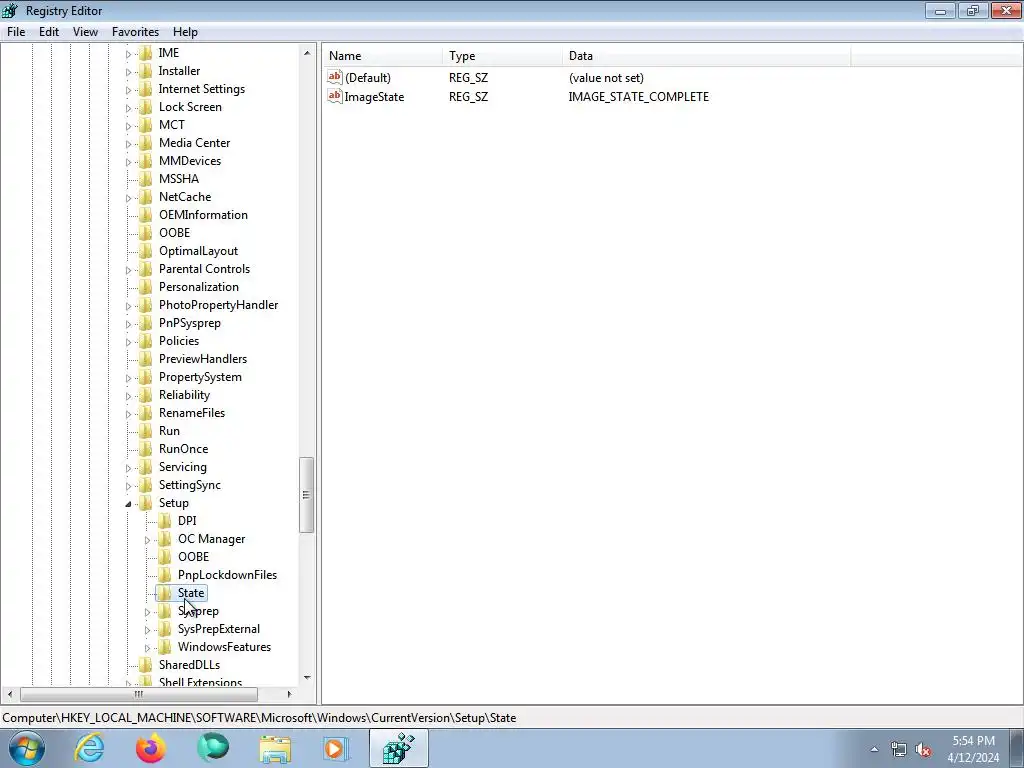Open the View menu

85,31
